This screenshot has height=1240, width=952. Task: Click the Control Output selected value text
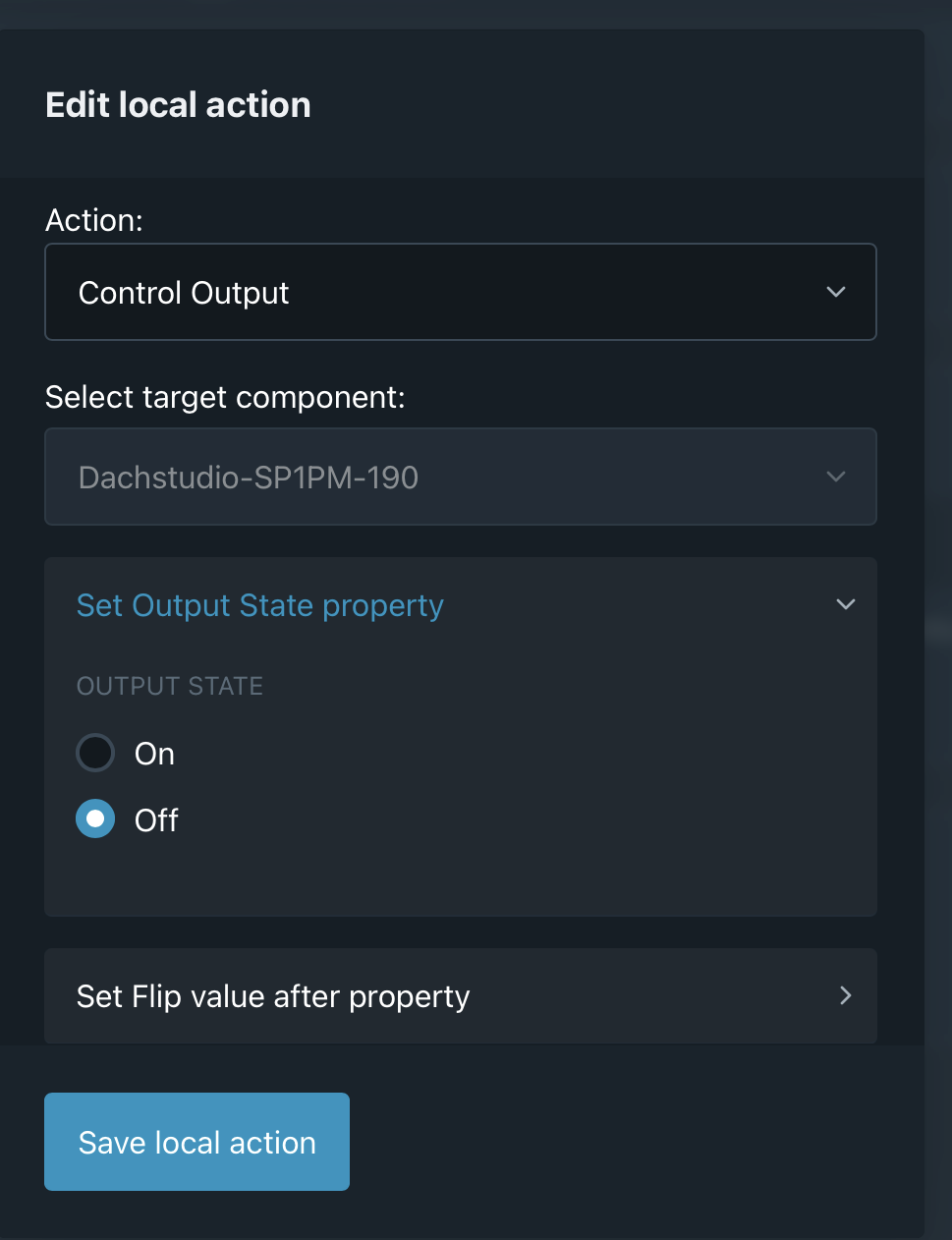pos(184,293)
